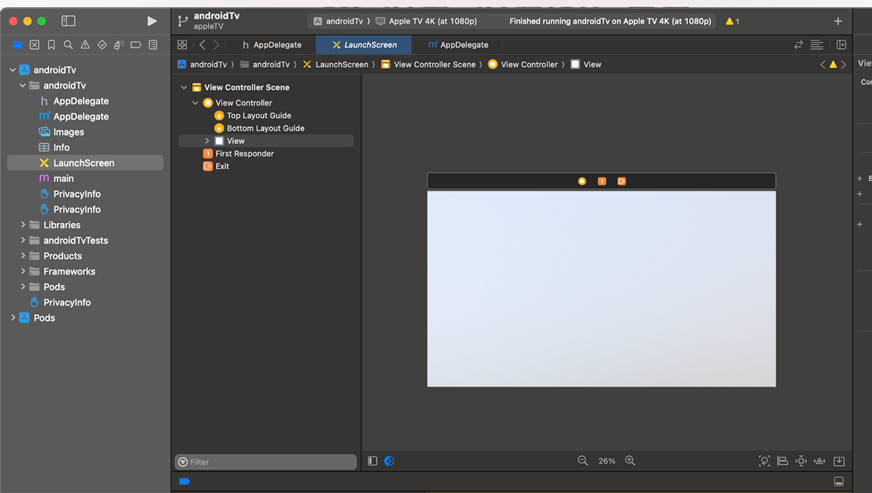
Task: Click the source control branch icon
Action: (182, 21)
